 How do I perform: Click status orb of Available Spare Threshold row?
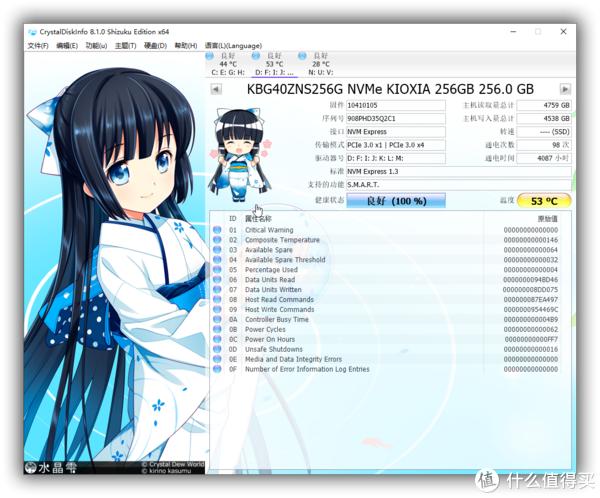tap(217, 260)
